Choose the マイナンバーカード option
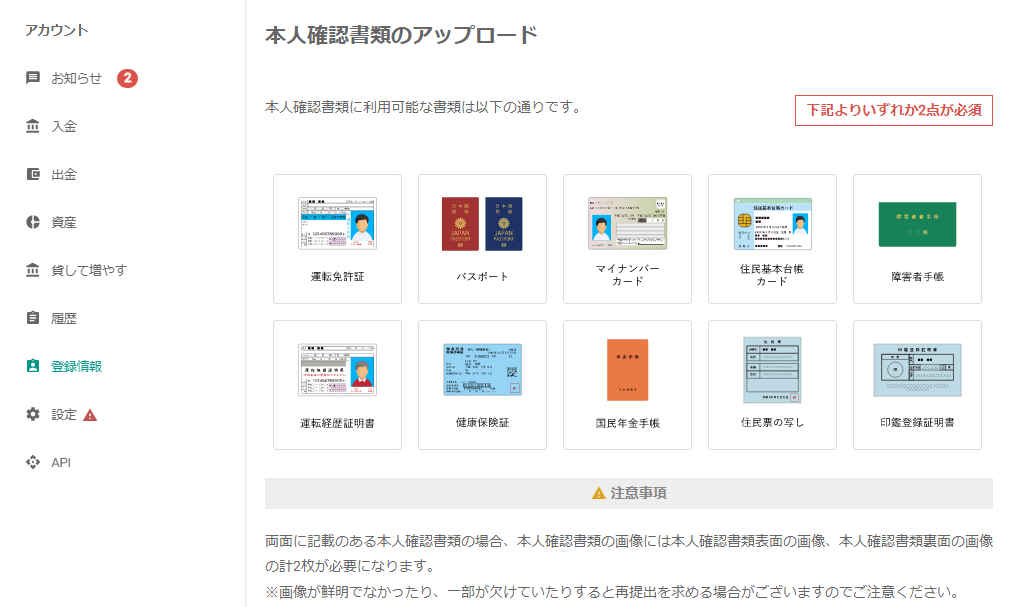 coord(627,239)
